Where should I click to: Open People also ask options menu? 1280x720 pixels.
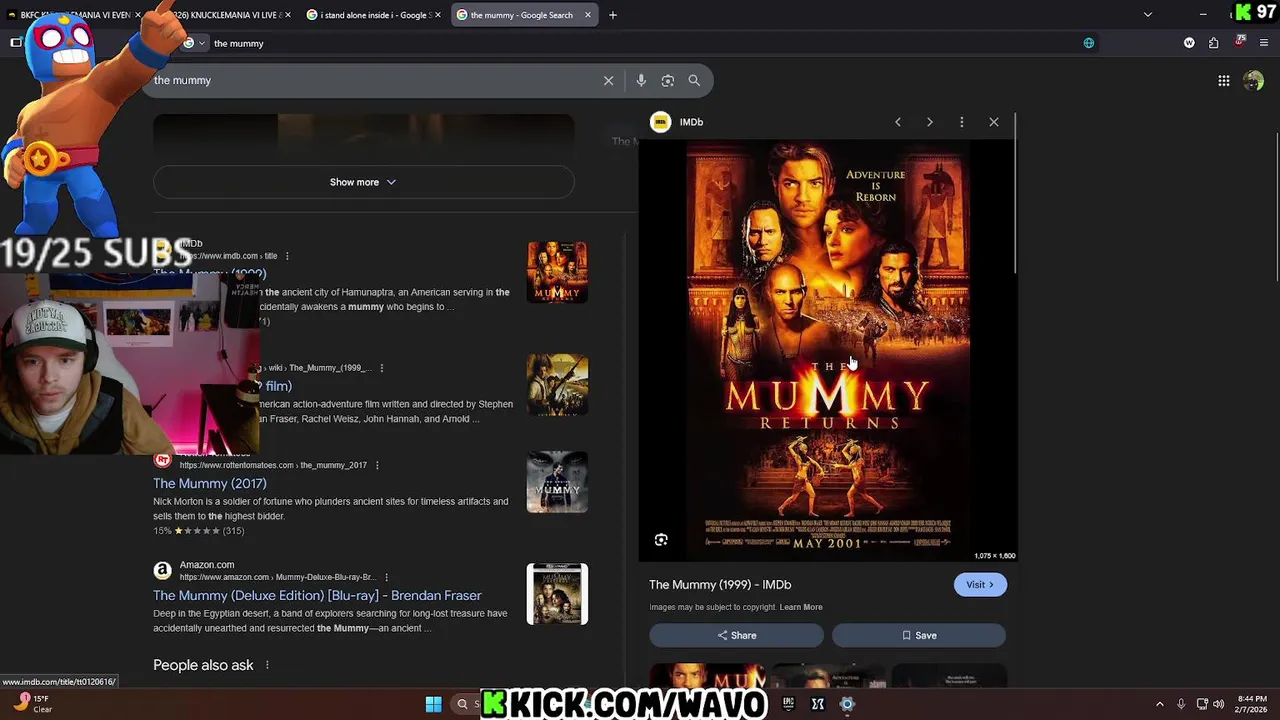(267, 665)
